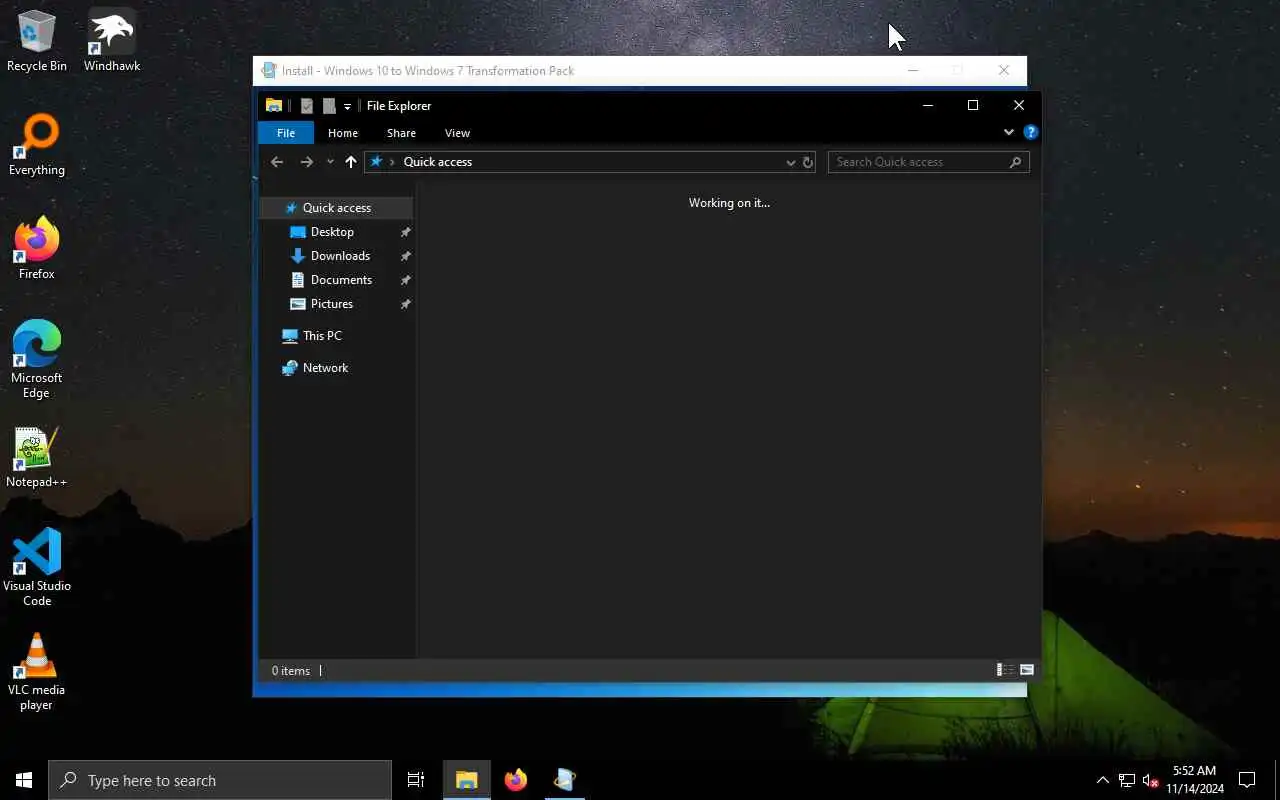Screen dimensions: 1280x800
Task: Open Windhawk desktop shortcut
Action: 112,41
